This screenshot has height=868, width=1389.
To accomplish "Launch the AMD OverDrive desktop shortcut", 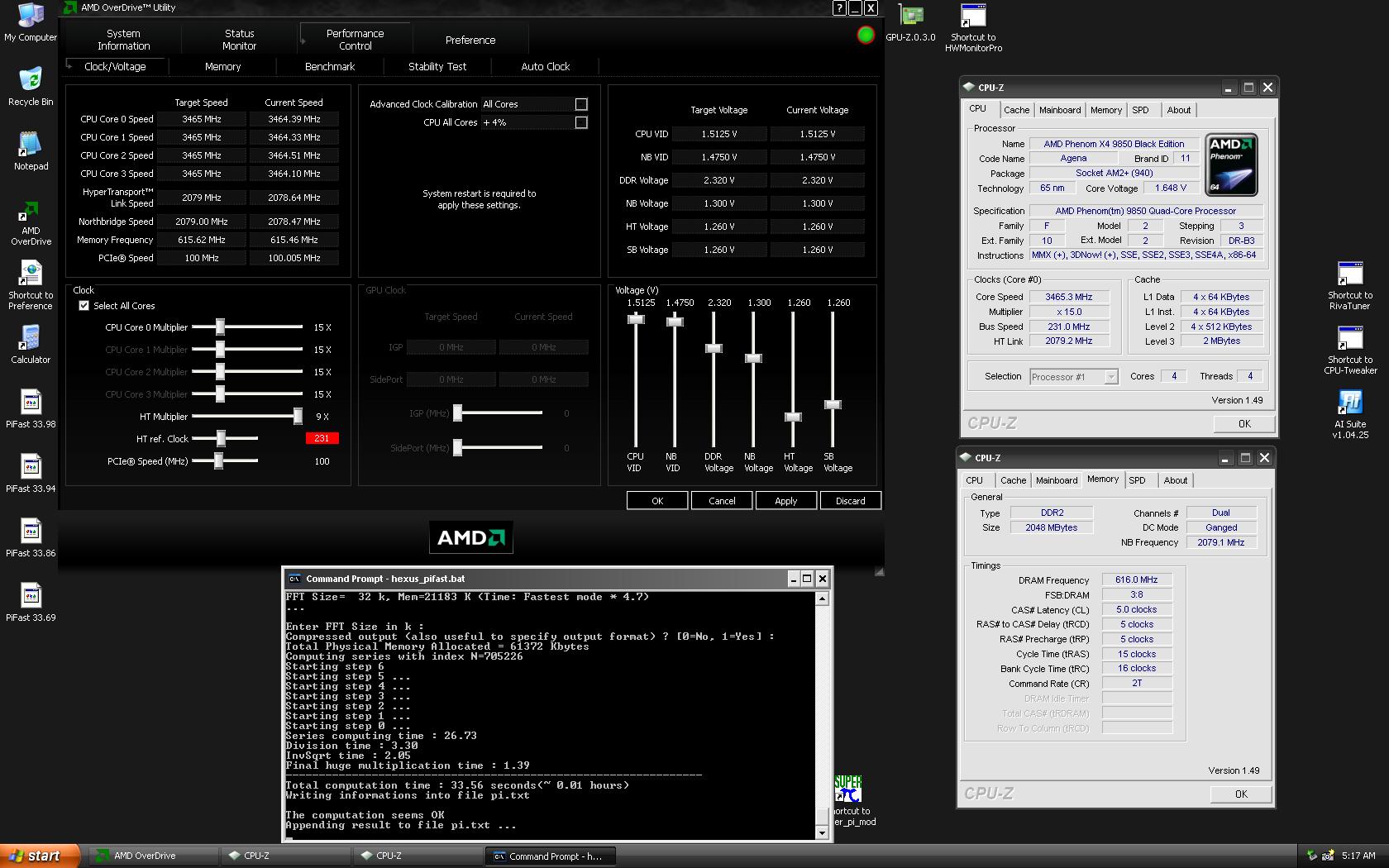I will [31, 223].
